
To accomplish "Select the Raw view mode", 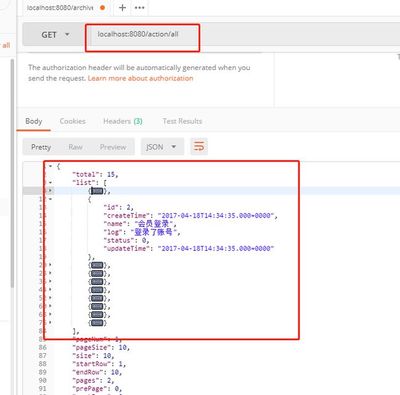I will (x=75, y=147).
